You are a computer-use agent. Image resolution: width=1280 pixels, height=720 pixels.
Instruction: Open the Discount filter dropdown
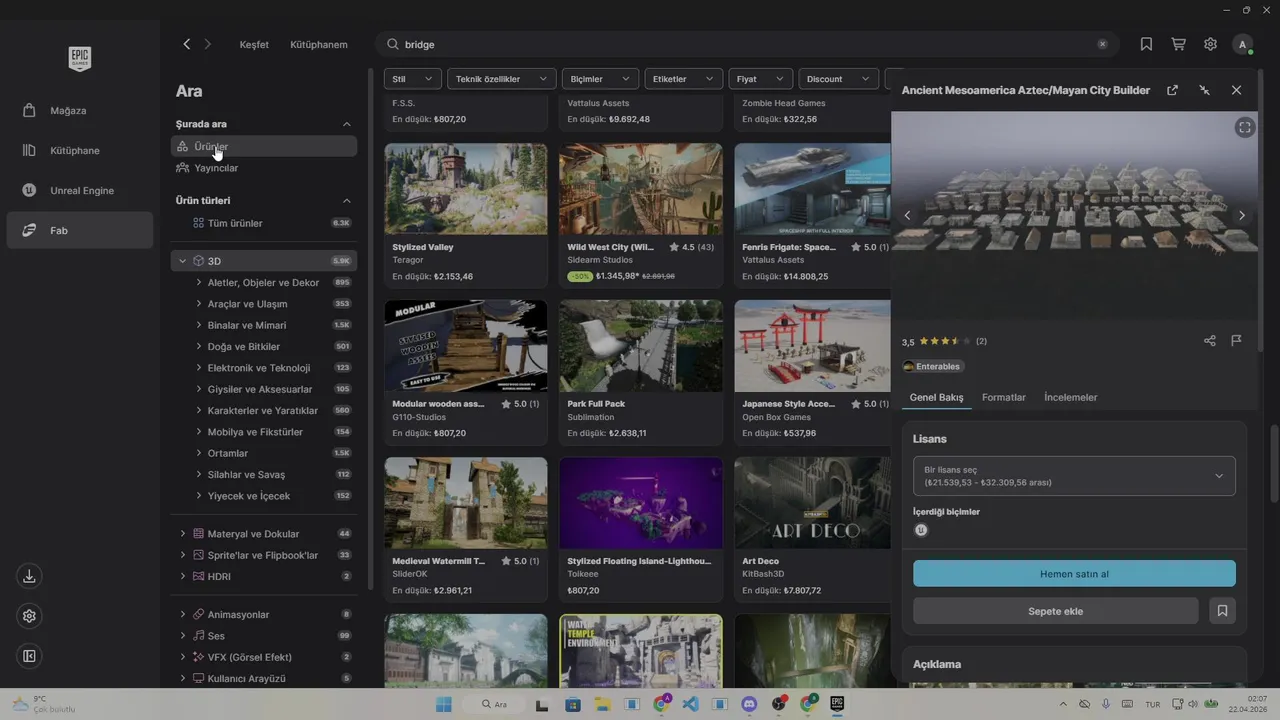click(838, 79)
